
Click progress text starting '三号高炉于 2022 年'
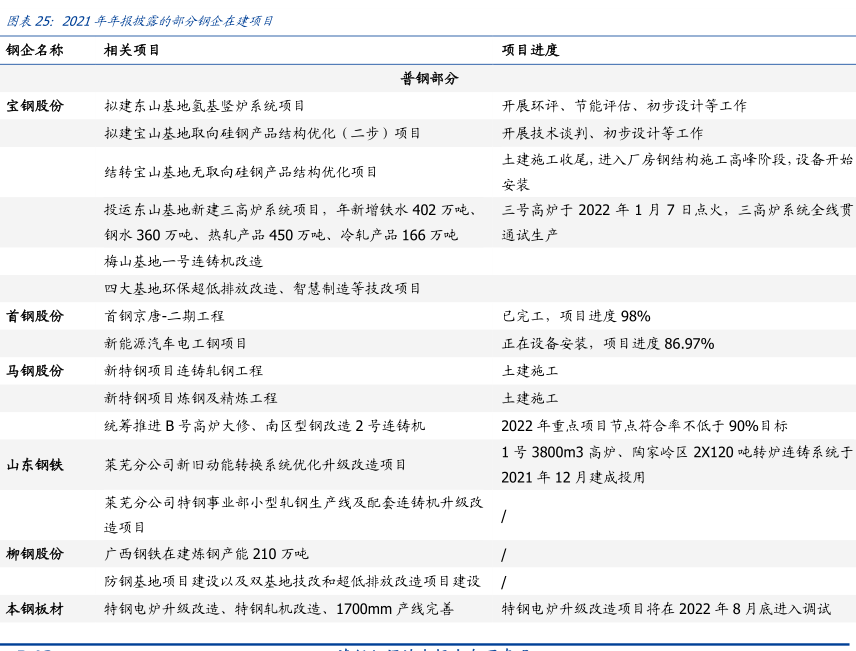pos(677,222)
